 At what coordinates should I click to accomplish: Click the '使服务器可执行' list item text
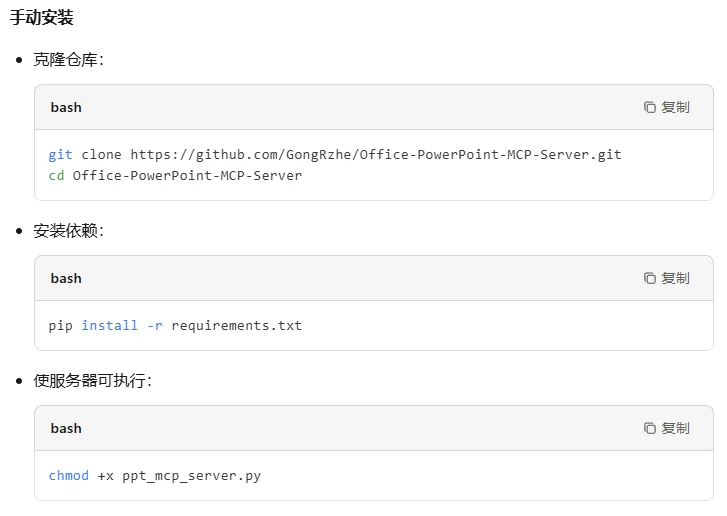(90, 381)
